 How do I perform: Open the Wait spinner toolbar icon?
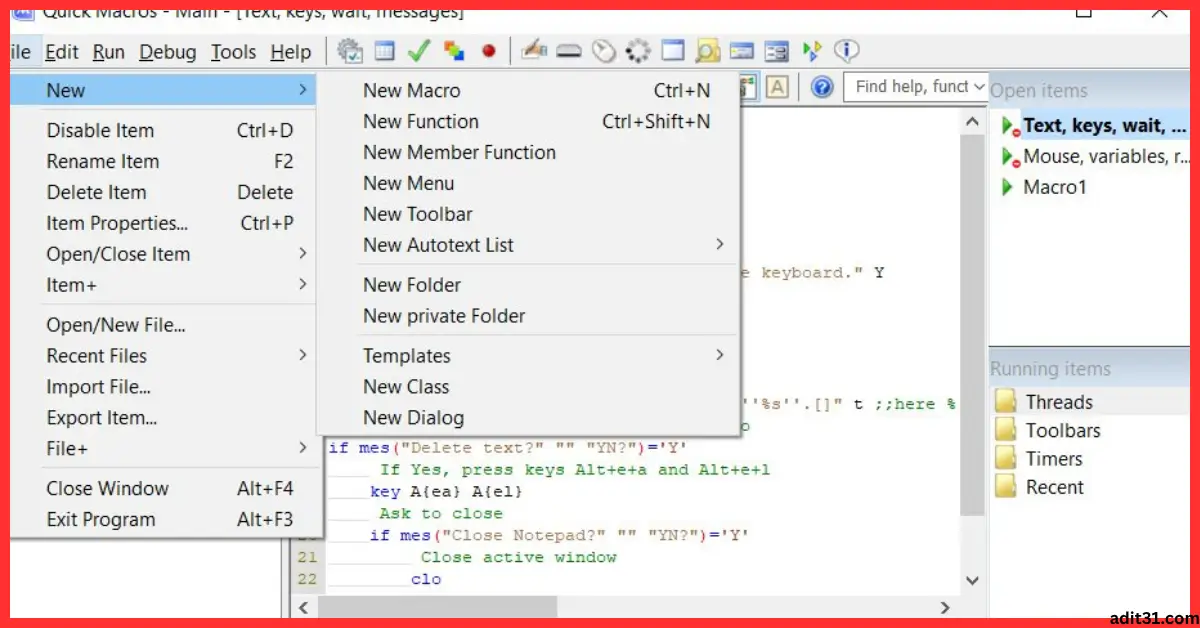[x=638, y=51]
